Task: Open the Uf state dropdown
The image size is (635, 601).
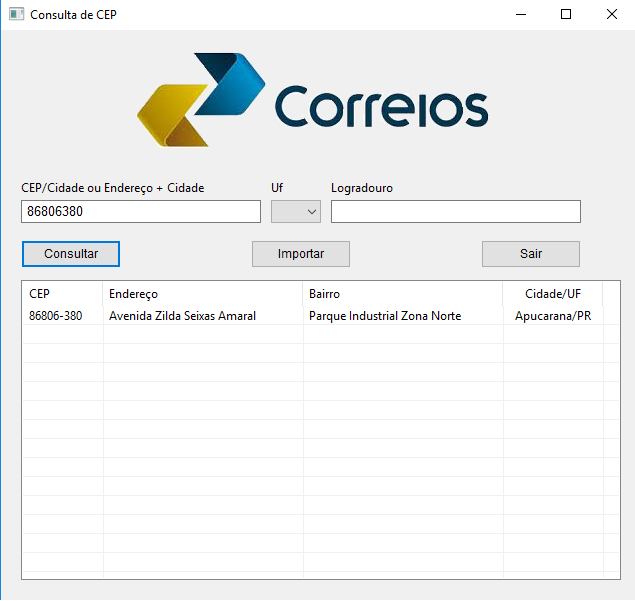Action: point(296,211)
